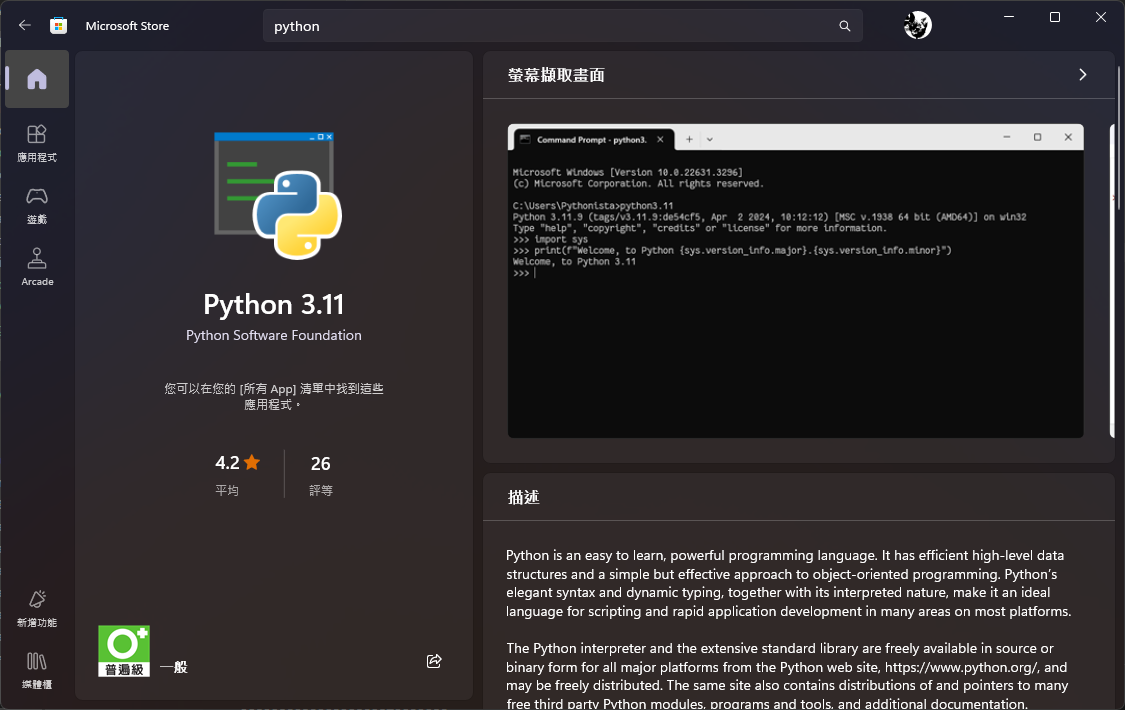Open 媒體櫃 (Library) in sidebar
Screen dimensions: 1125x710
(x=37, y=670)
